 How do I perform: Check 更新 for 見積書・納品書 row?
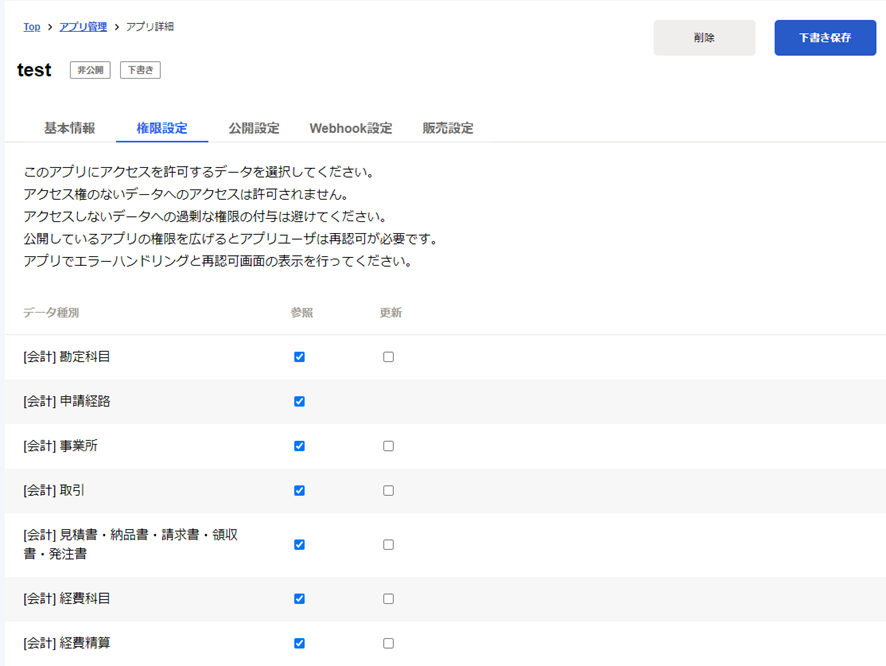tap(388, 545)
